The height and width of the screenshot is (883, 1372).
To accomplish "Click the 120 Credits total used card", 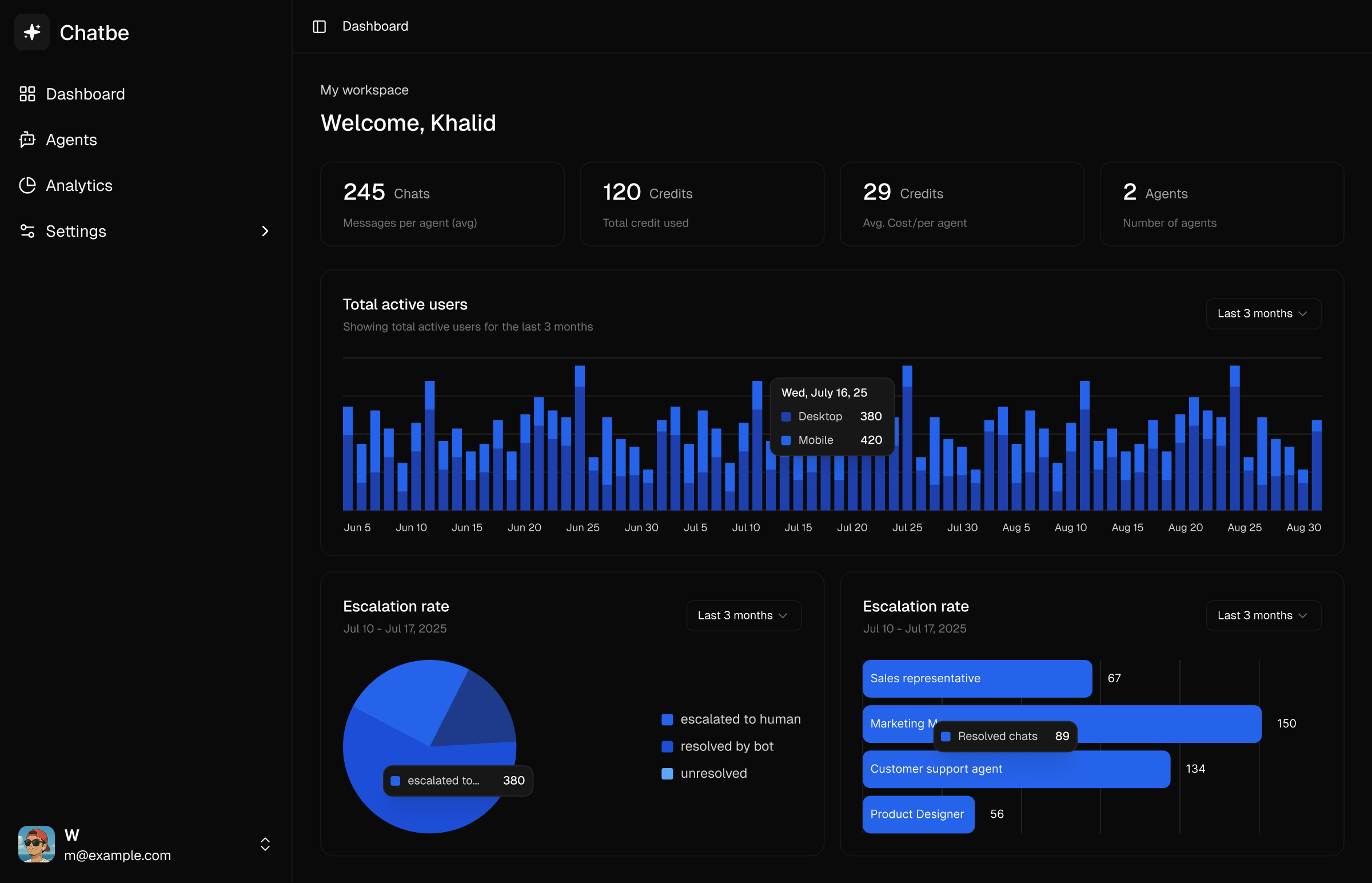I will [x=702, y=204].
